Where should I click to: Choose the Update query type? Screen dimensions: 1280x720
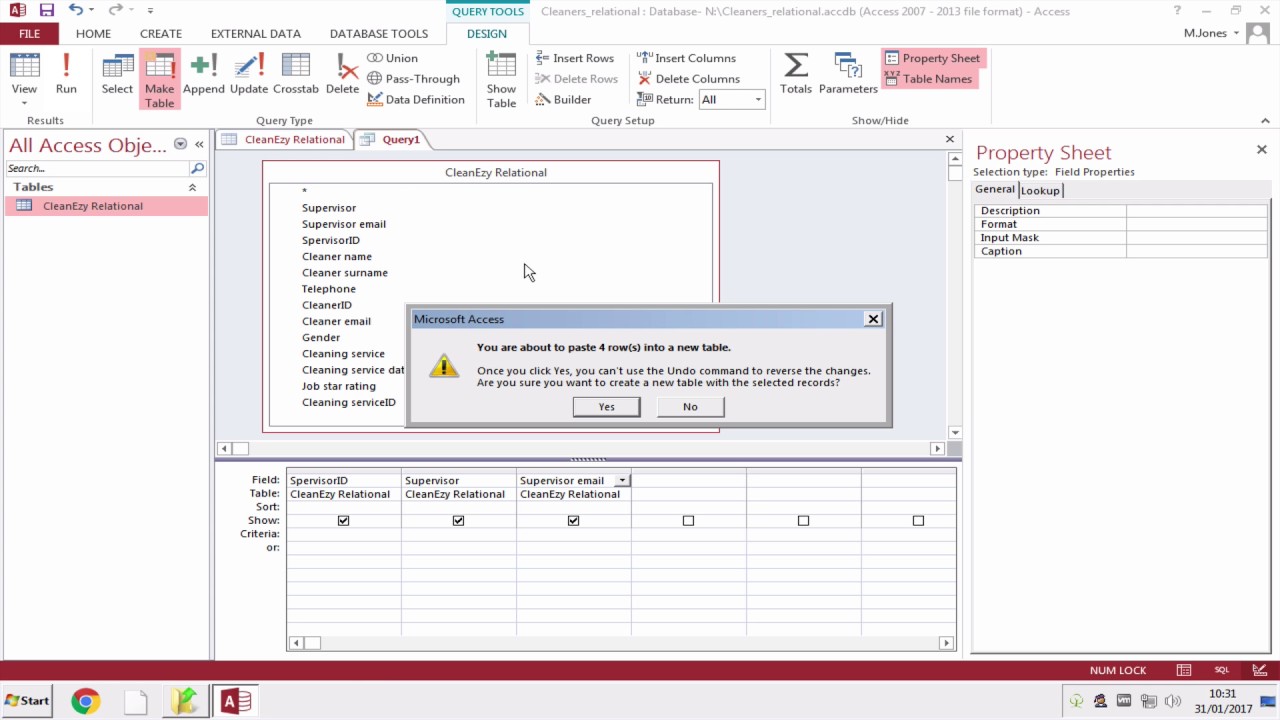249,74
